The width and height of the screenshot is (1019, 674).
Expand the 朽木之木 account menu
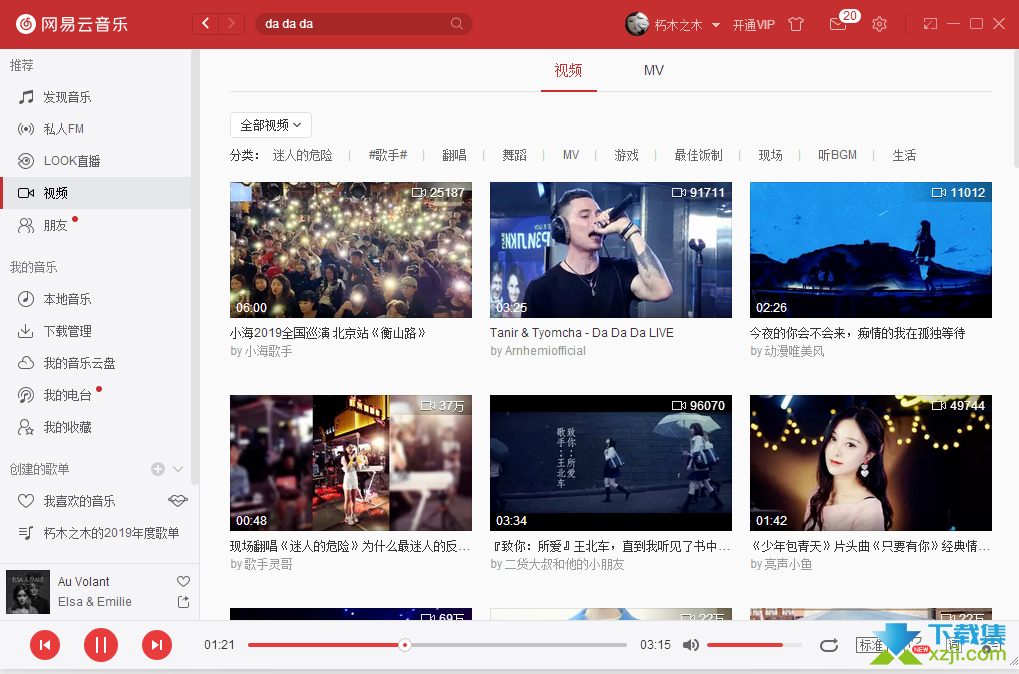[x=716, y=25]
